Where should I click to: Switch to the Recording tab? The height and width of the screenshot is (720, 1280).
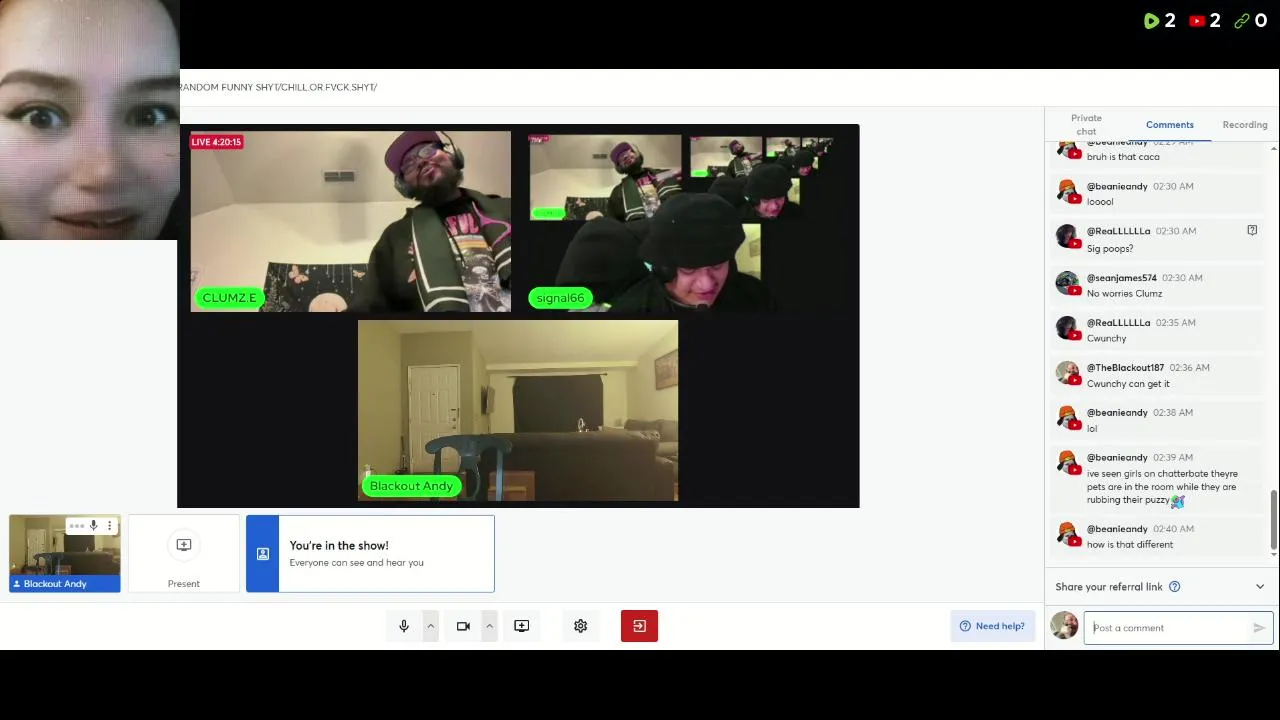(x=1245, y=125)
